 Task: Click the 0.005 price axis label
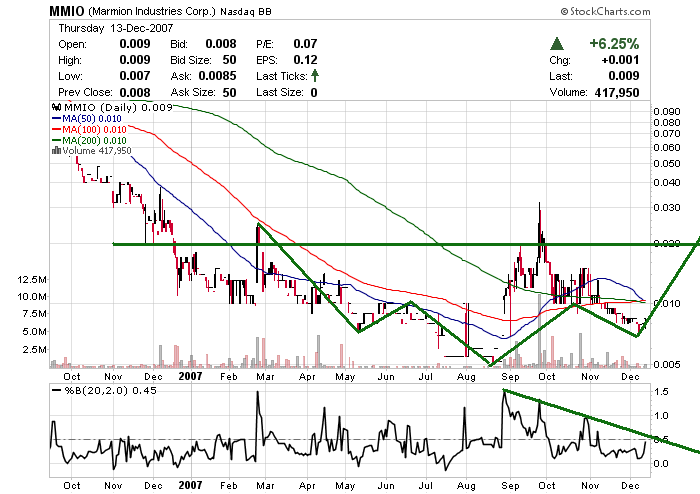(667, 365)
